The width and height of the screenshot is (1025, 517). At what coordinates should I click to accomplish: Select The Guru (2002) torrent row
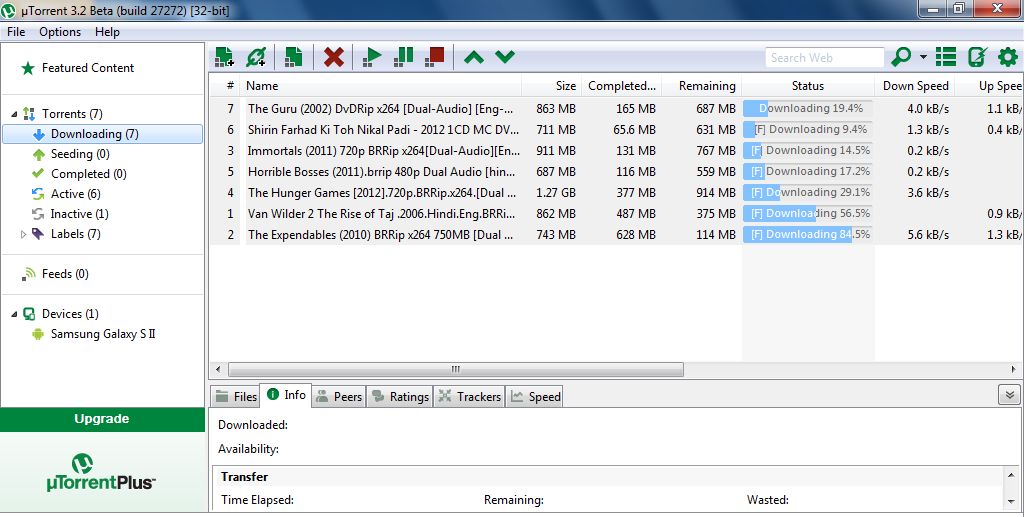click(x=616, y=108)
